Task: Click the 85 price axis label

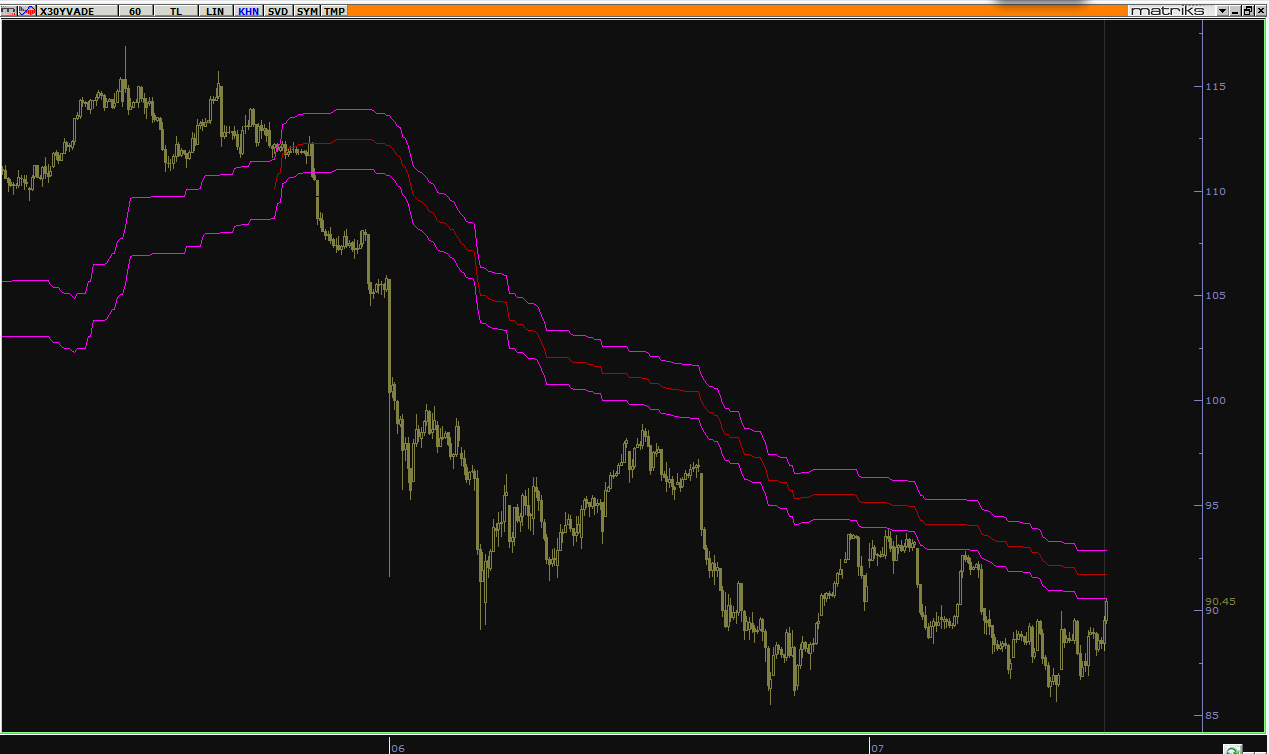Action: (x=1212, y=715)
